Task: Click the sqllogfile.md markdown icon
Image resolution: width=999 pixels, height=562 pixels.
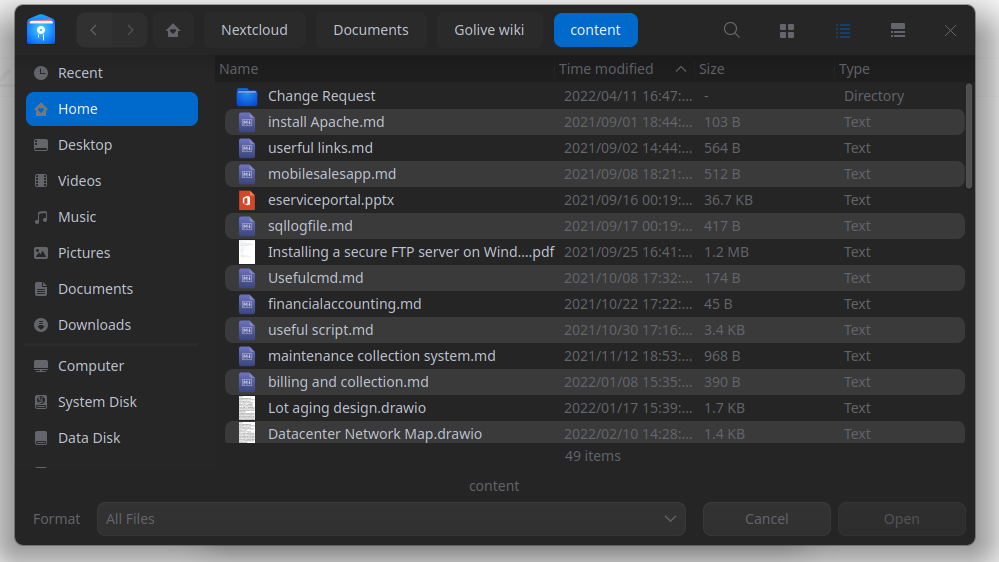Action: pos(247,226)
